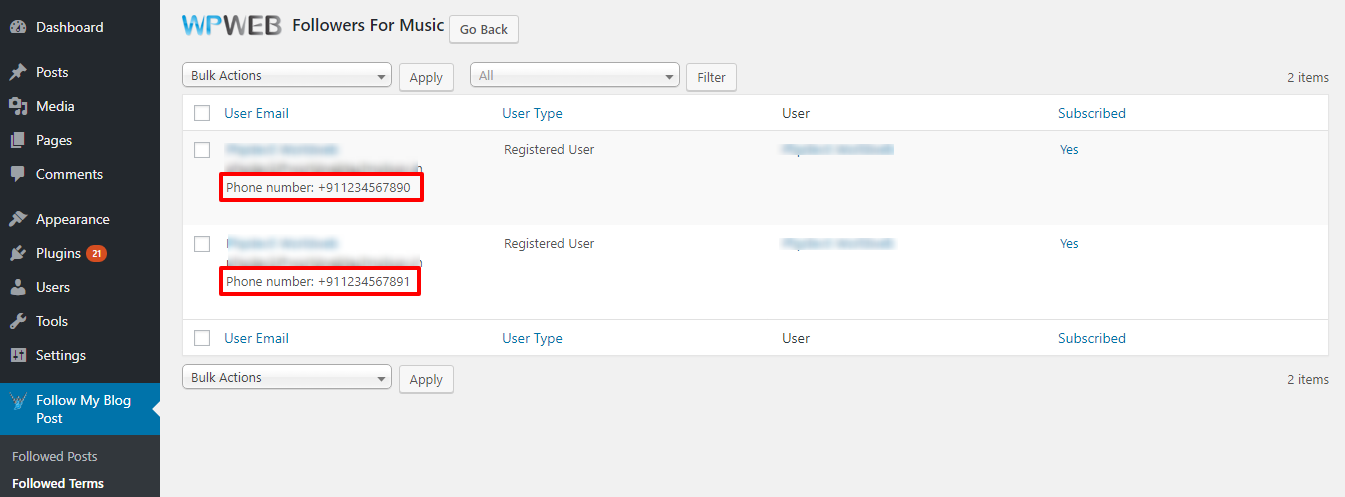Open the bottom Bulk Actions dropdown
The width and height of the screenshot is (1345, 497).
[287, 378]
